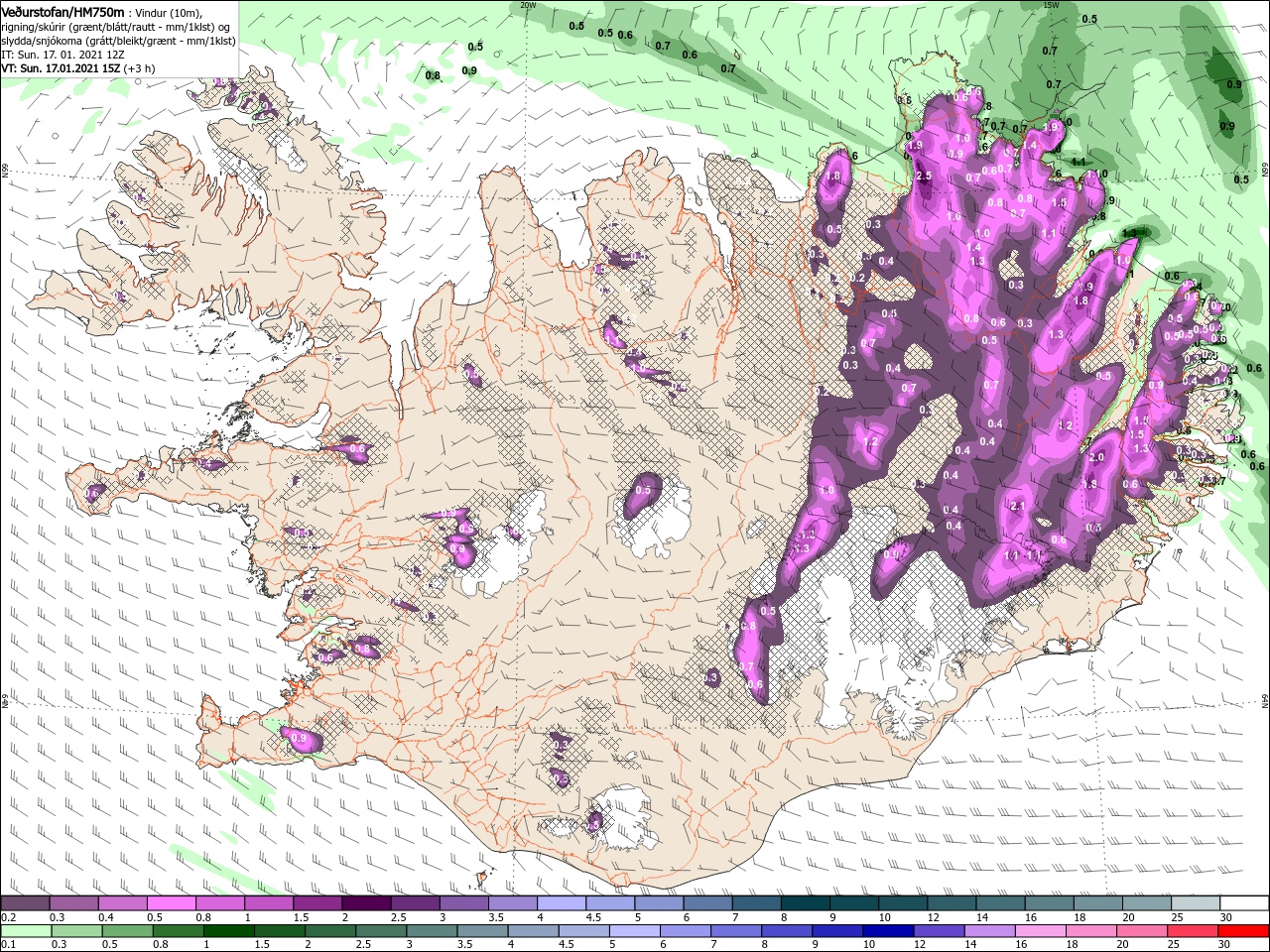The image size is (1270, 952).
Task: Pick the violet 12 swatch in lower legend
Action: pos(939,930)
